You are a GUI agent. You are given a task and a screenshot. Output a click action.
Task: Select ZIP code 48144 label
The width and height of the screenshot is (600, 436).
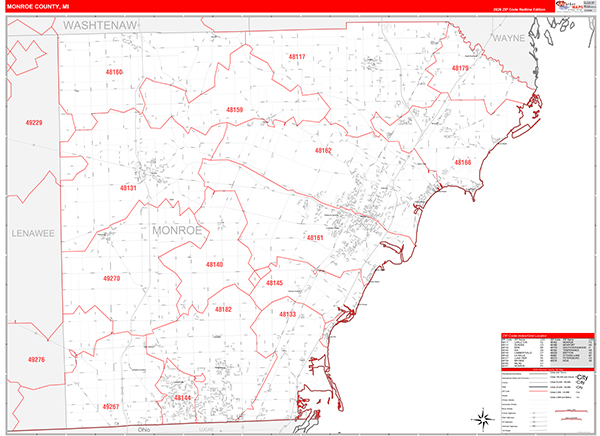coord(183,398)
